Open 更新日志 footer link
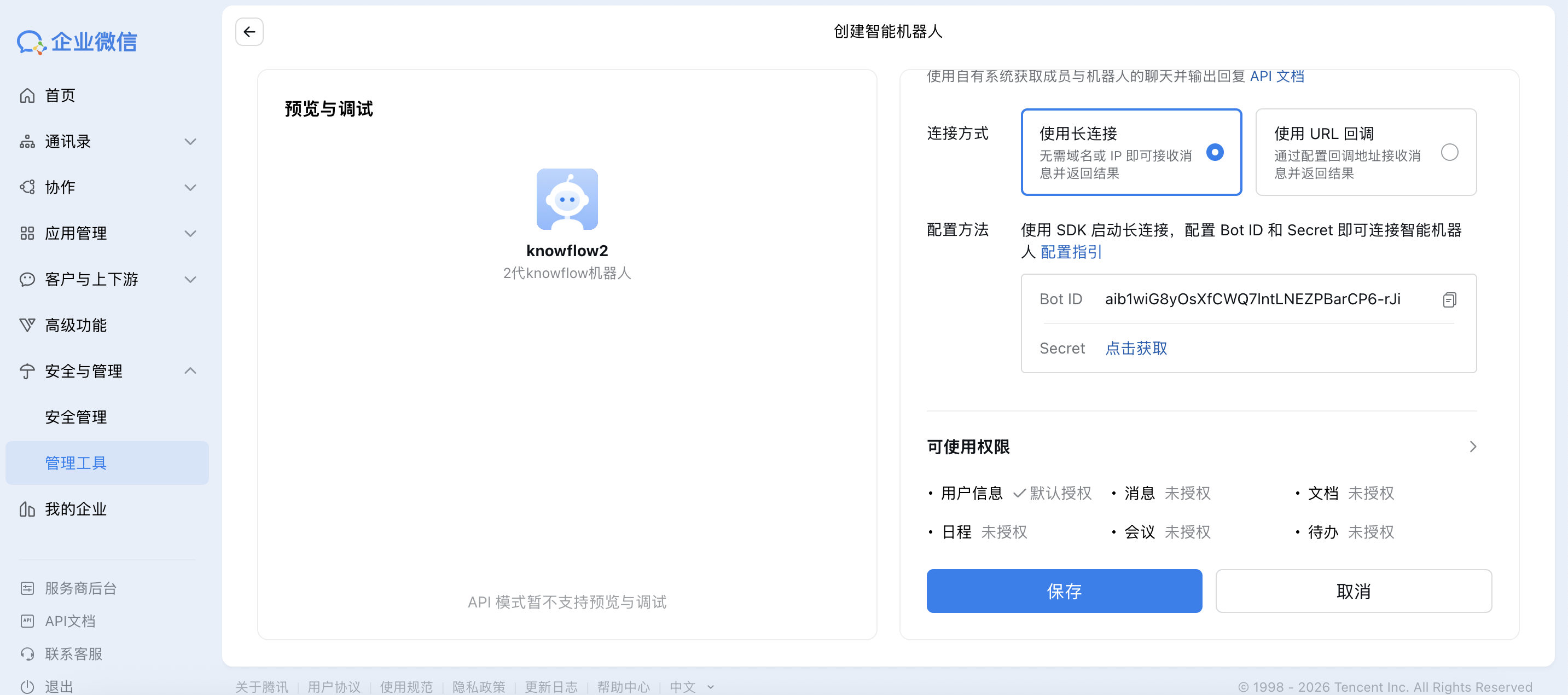This screenshot has width=1568, height=695. coord(551,686)
